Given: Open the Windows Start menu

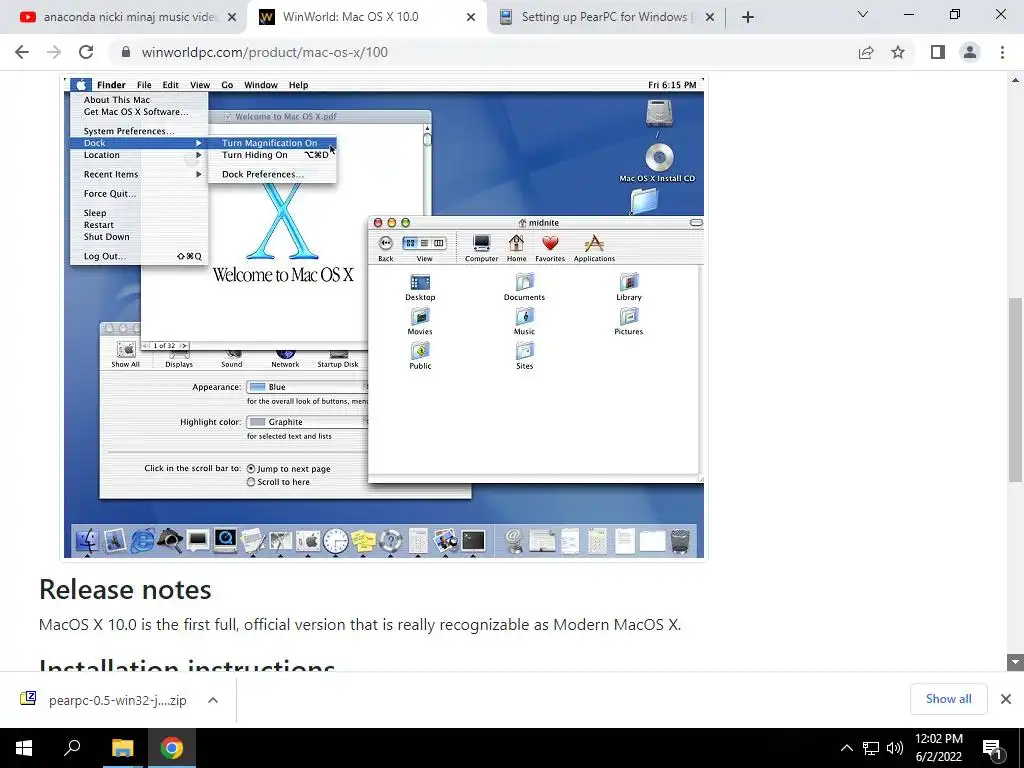Looking at the screenshot, I should [x=24, y=748].
